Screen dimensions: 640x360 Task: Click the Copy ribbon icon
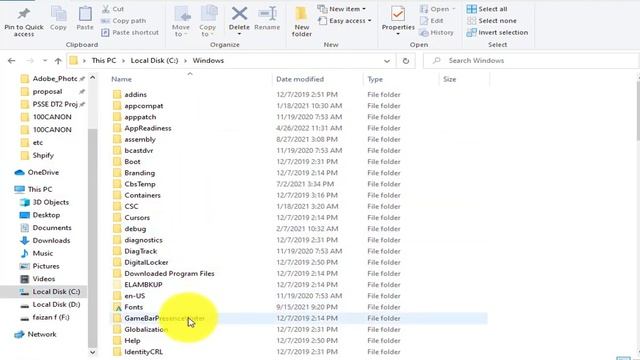point(58,14)
